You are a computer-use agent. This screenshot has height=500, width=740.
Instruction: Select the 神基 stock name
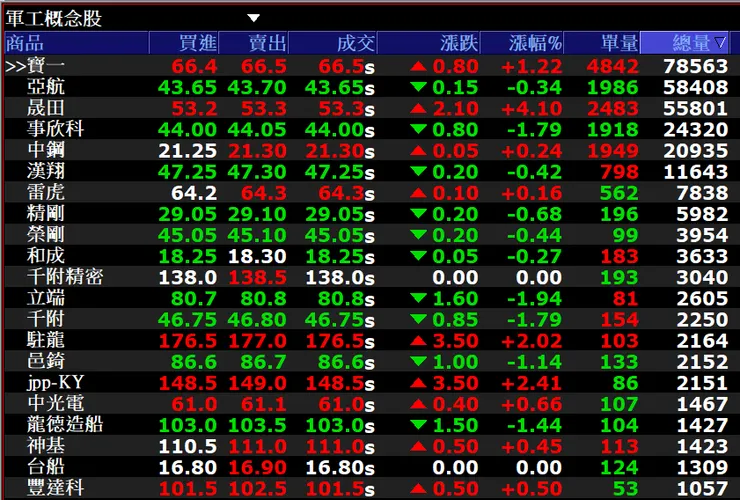click(46, 446)
